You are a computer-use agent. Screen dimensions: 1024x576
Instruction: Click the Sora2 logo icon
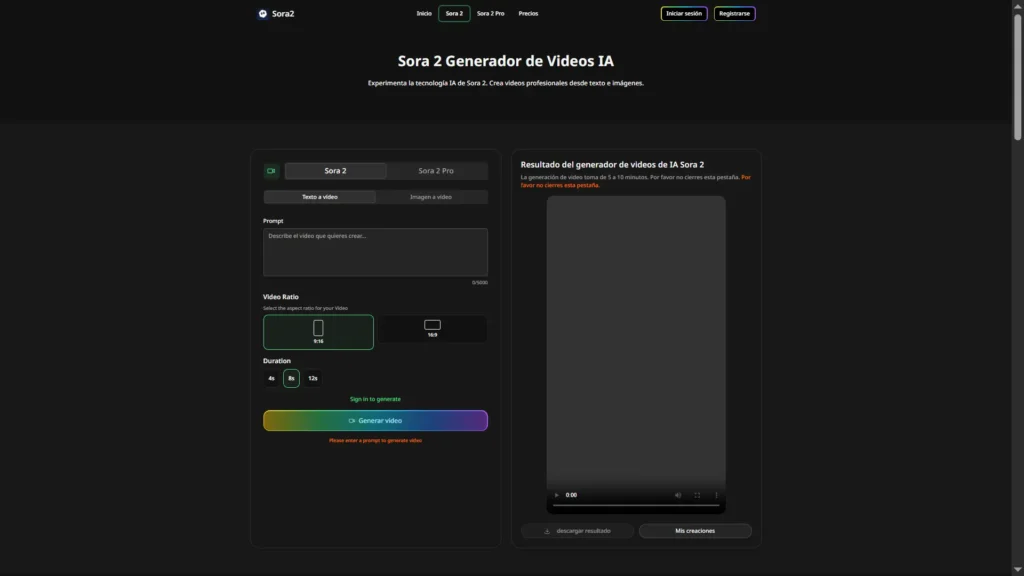tap(263, 14)
